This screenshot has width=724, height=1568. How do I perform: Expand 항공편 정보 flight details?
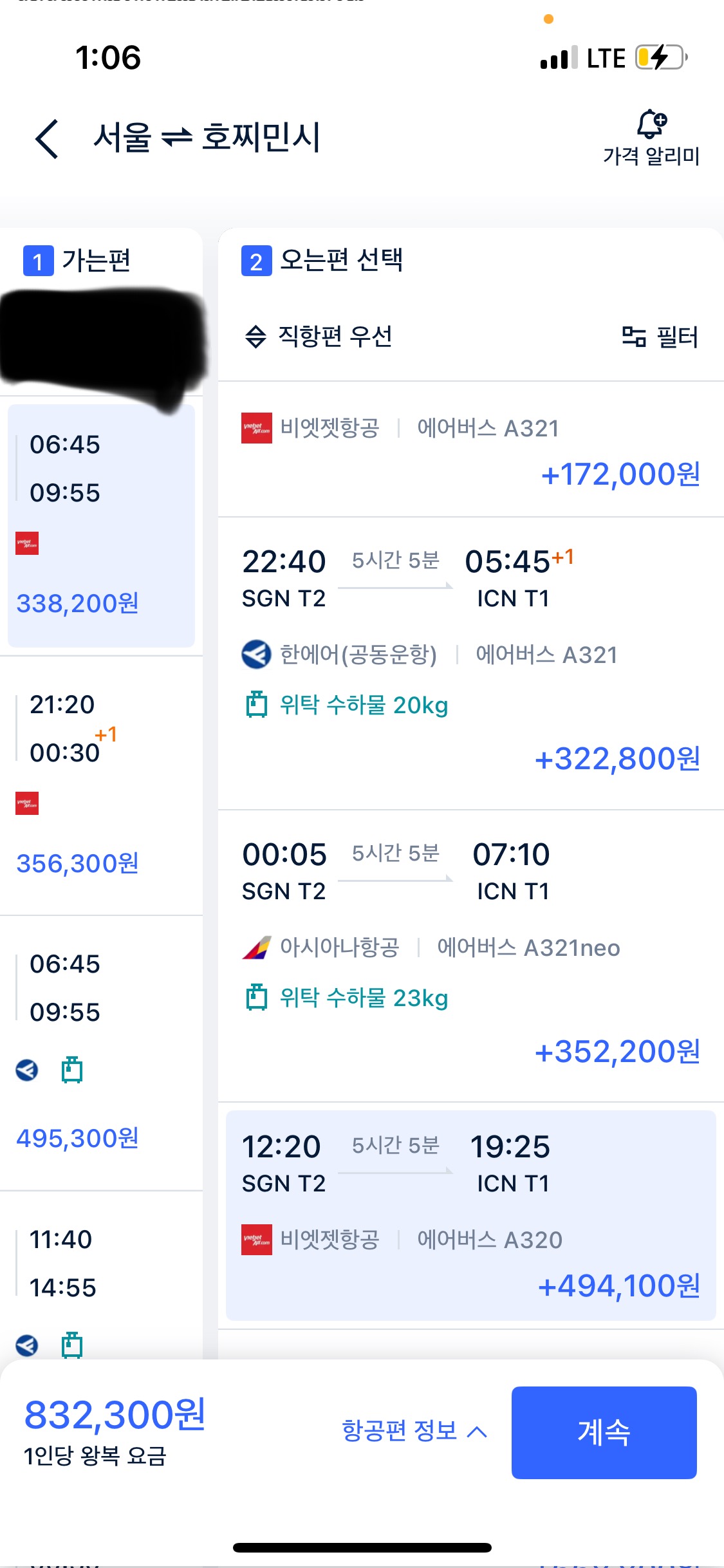[x=414, y=1431]
